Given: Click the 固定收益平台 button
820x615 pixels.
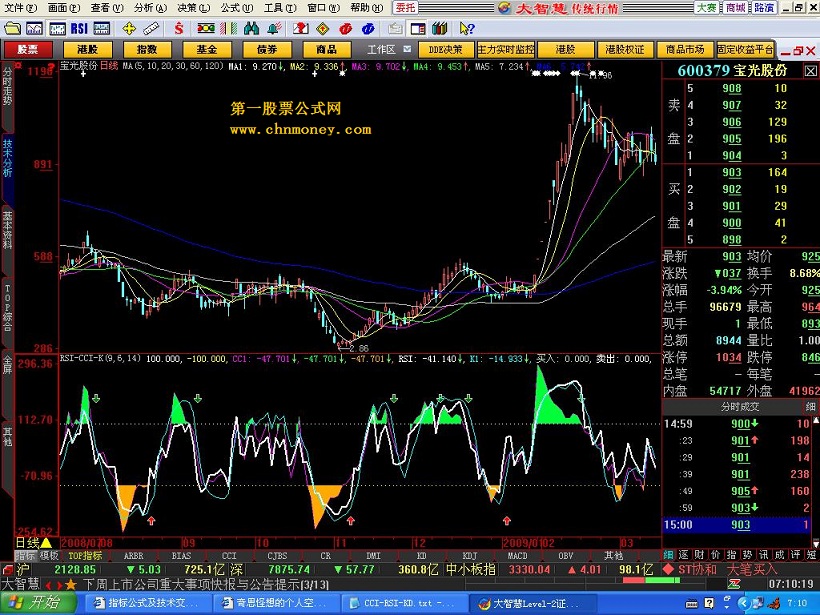Looking at the screenshot, I should click(x=745, y=50).
